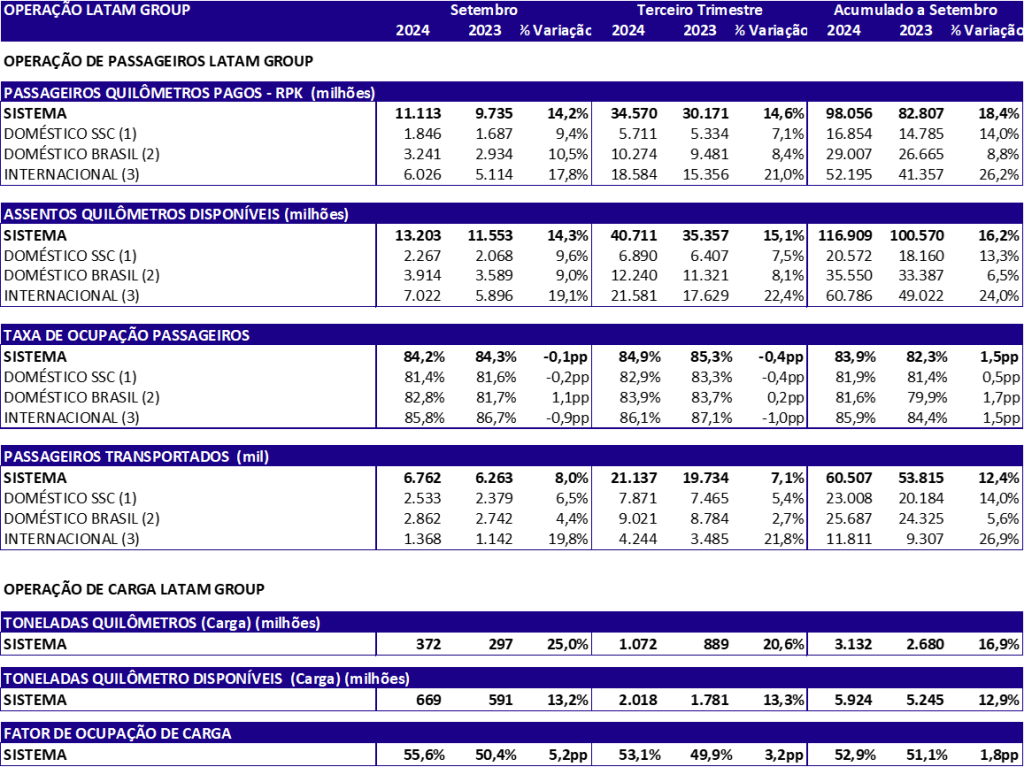This screenshot has height=767, width=1024.
Task: Select TONELADAS QUILÔMETRO DISPONÍVEIS (Carga) header
Action: pyautogui.click(x=206, y=679)
